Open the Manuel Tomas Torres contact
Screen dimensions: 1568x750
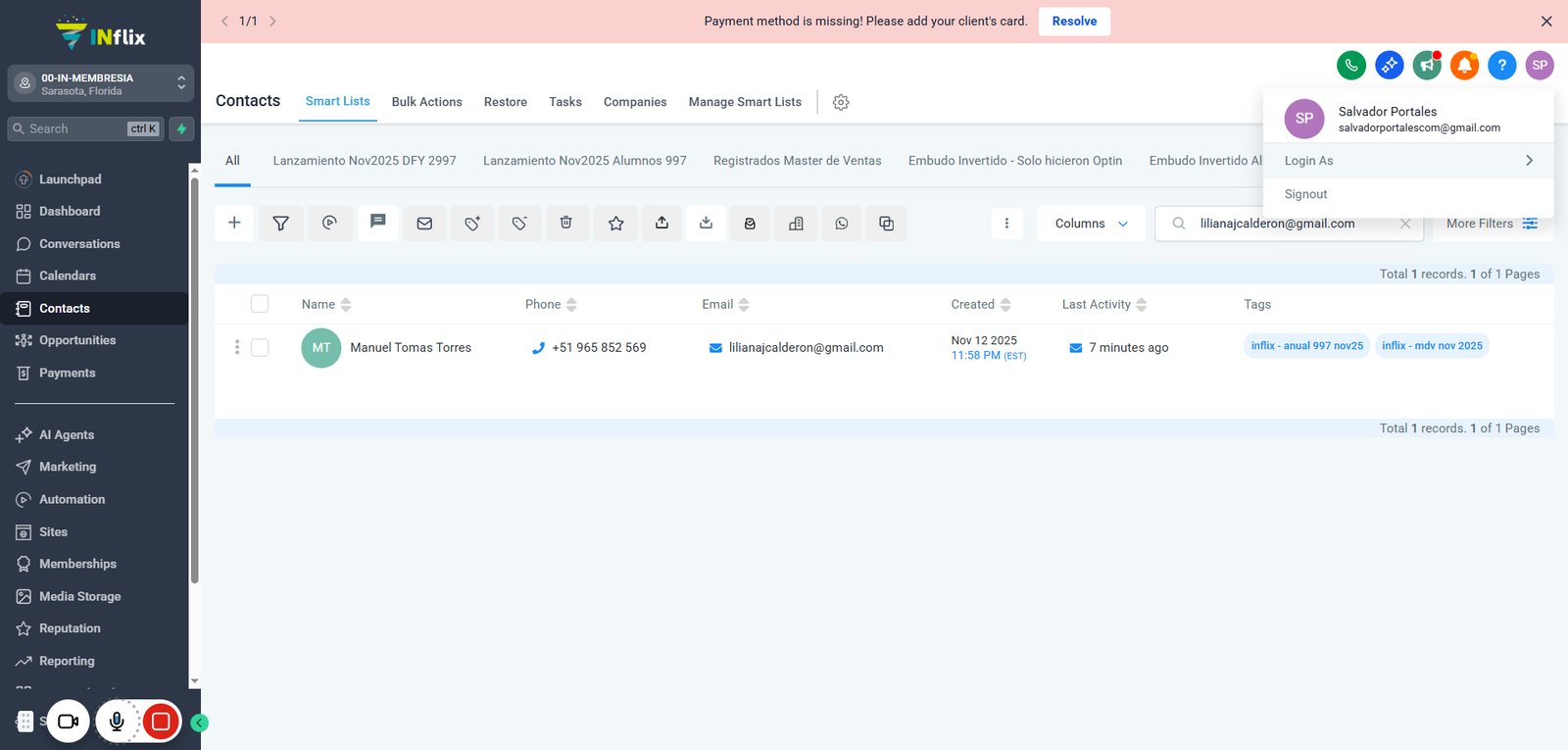[411, 348]
